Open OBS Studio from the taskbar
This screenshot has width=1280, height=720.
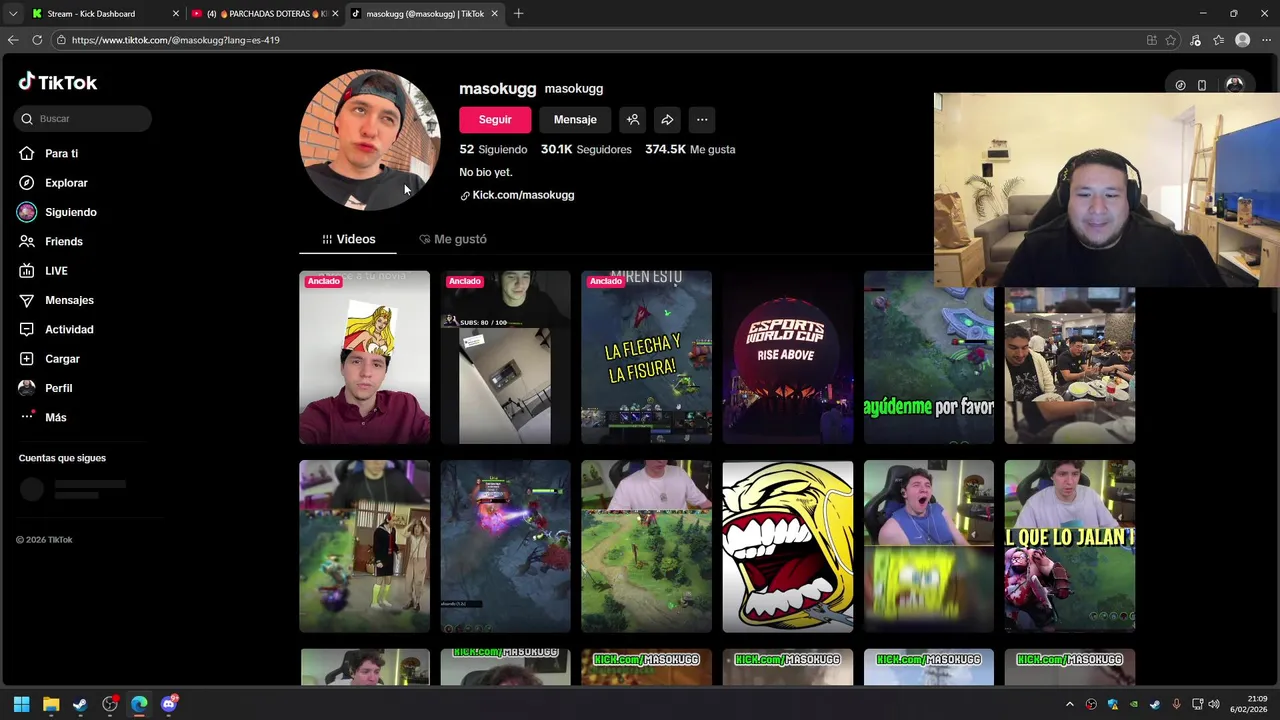[x=110, y=704]
